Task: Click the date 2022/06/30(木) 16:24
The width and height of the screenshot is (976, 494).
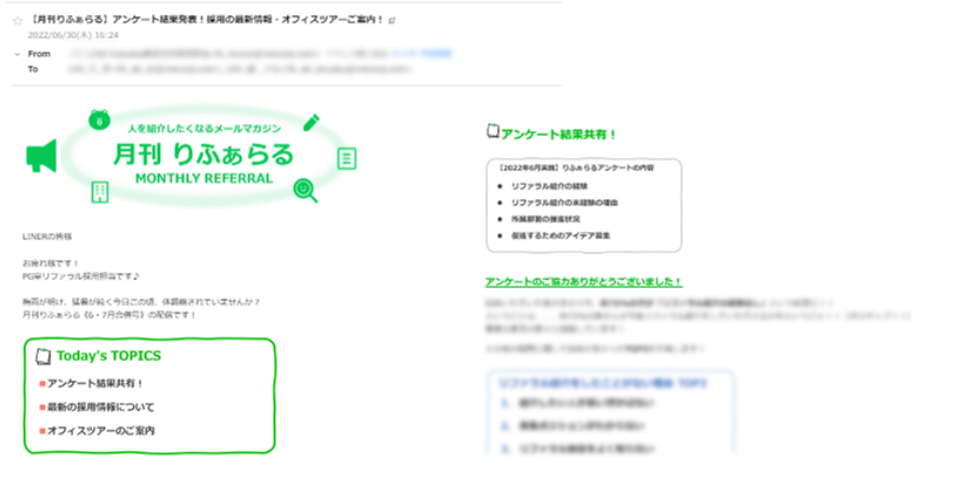Action: click(x=73, y=35)
